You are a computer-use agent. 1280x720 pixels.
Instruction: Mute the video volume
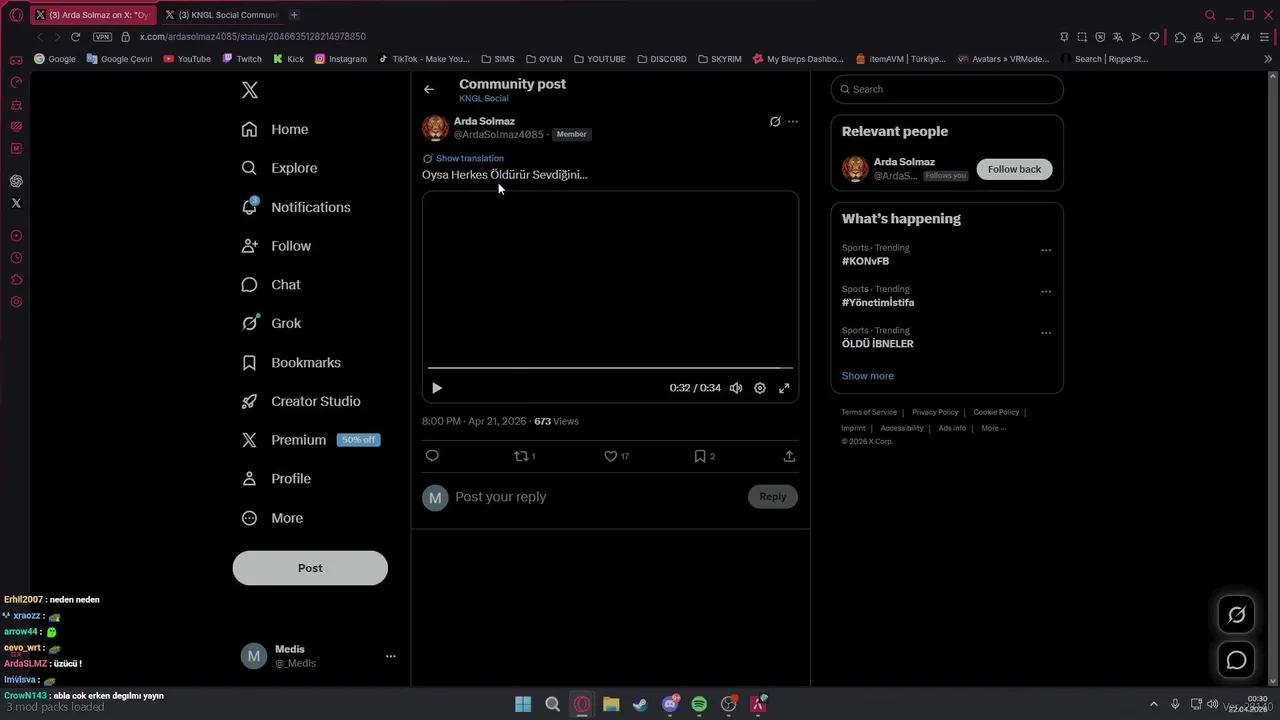point(736,388)
